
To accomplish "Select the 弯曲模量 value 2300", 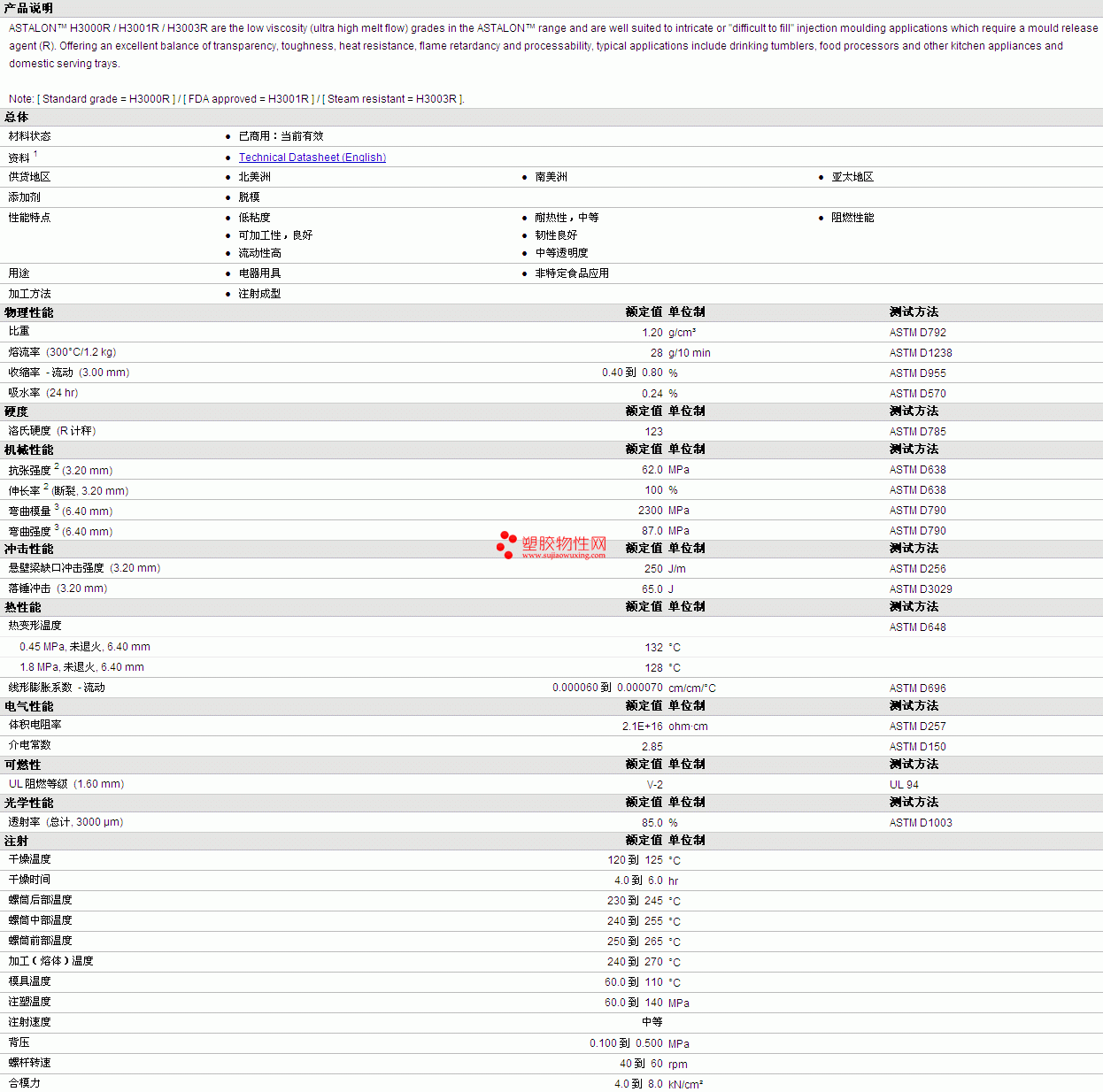I will point(651,511).
